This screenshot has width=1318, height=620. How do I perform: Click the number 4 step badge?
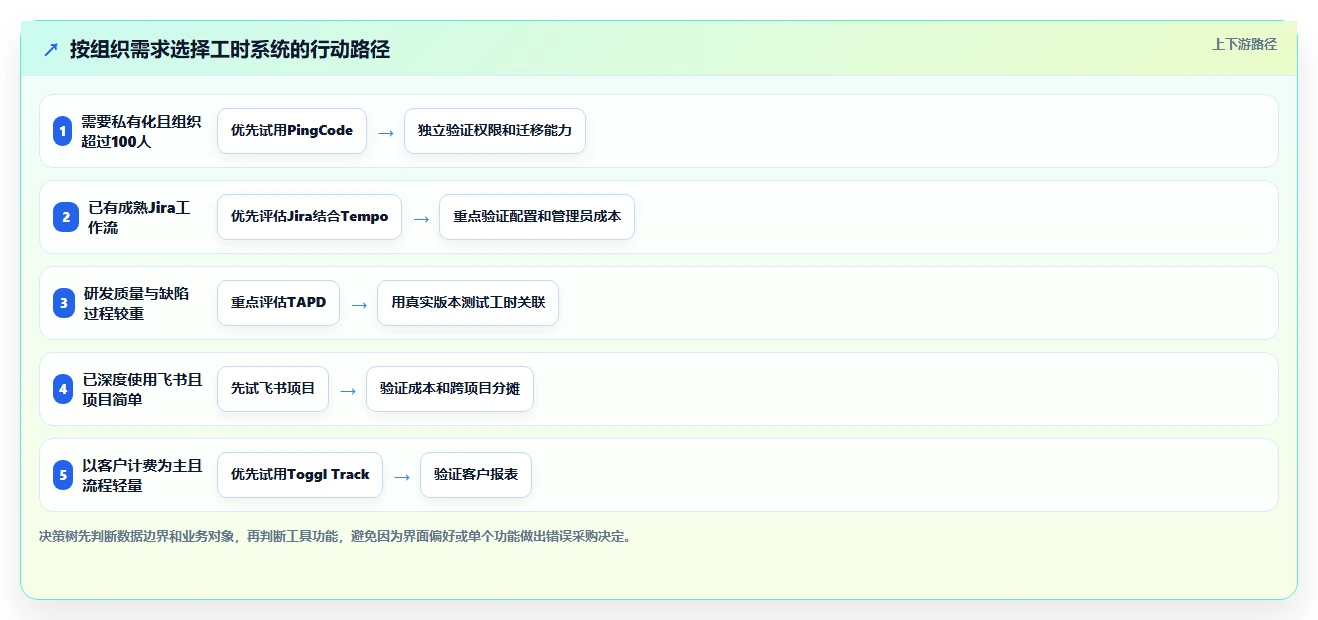pyautogui.click(x=64, y=389)
